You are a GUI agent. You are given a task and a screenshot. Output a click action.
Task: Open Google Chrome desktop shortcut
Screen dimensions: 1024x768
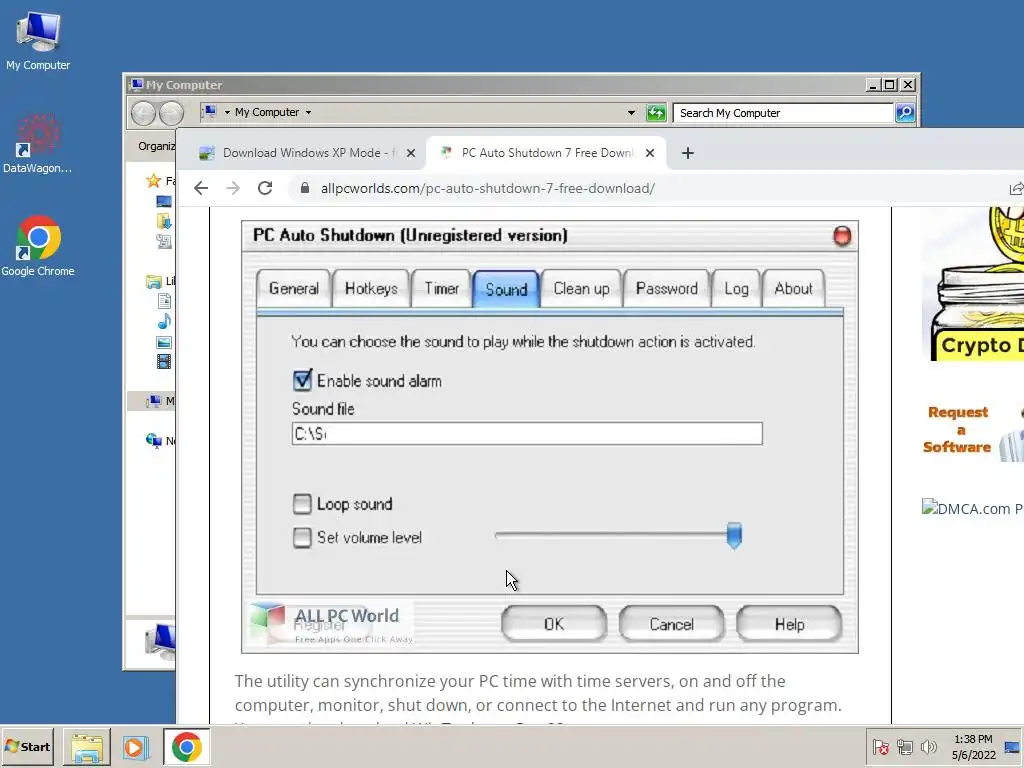[x=37, y=246]
